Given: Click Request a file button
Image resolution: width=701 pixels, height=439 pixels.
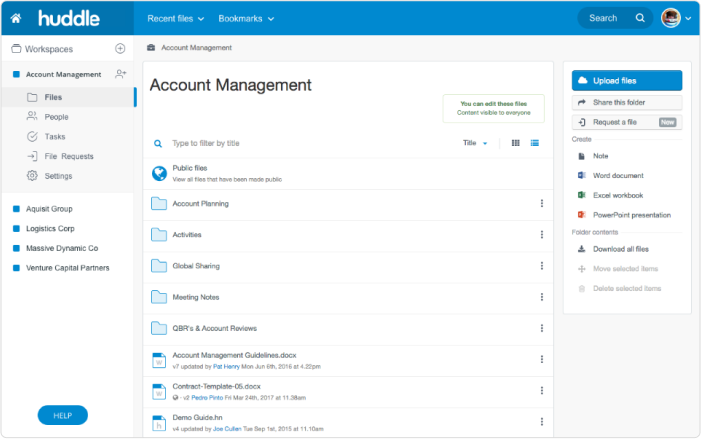Looking at the screenshot, I should click(x=627, y=122).
